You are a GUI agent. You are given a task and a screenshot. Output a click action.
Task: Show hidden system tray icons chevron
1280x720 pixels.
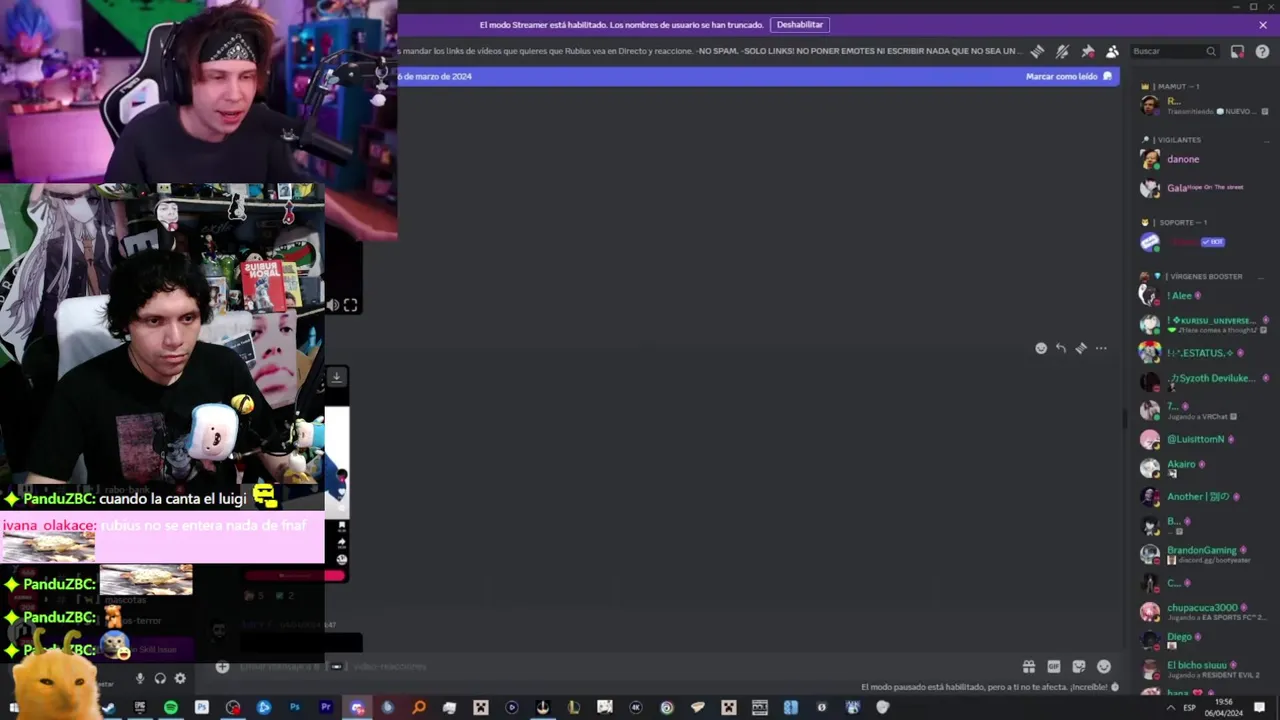[1171, 707]
